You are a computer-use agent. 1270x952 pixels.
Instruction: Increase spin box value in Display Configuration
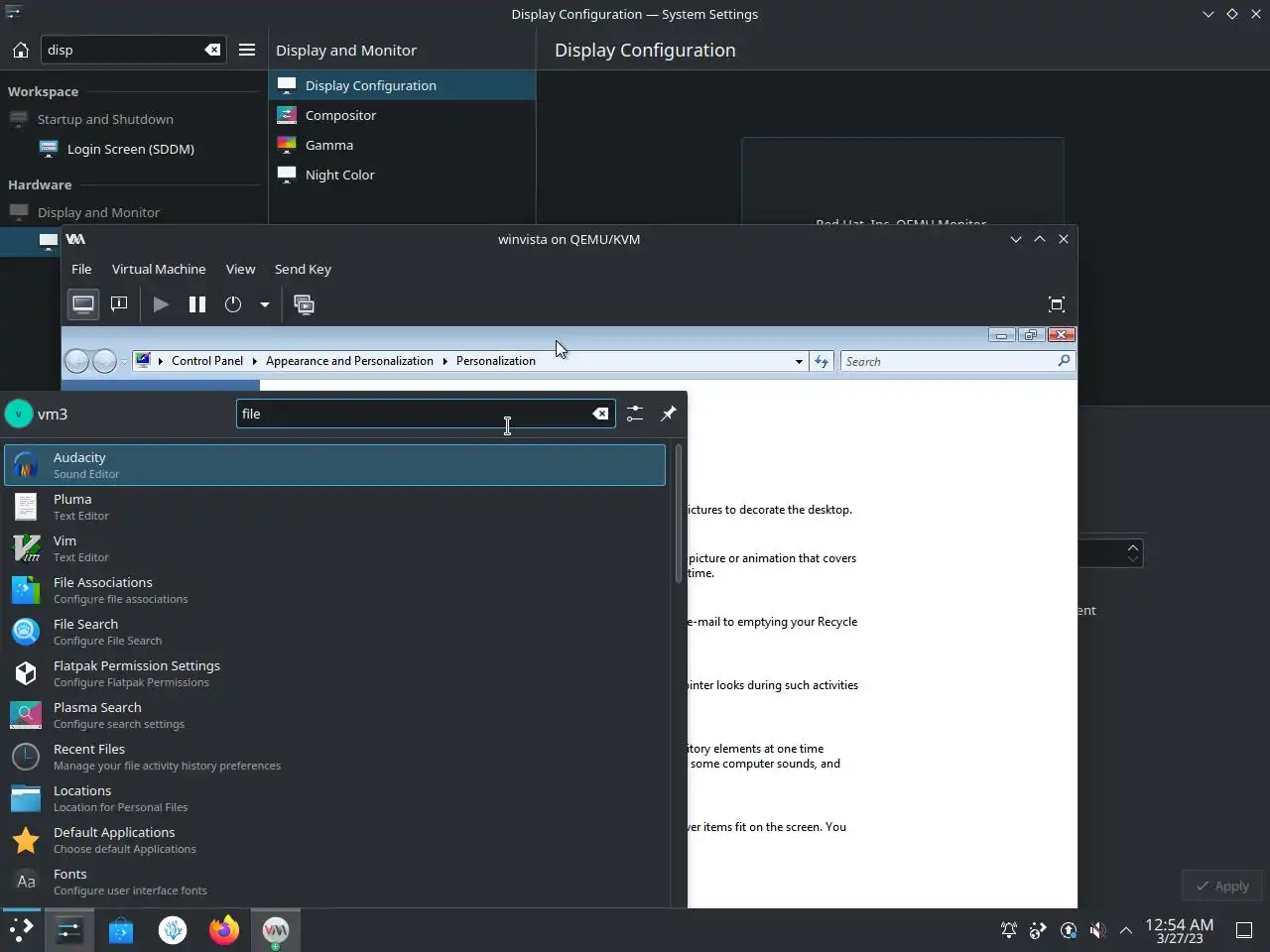(x=1132, y=546)
